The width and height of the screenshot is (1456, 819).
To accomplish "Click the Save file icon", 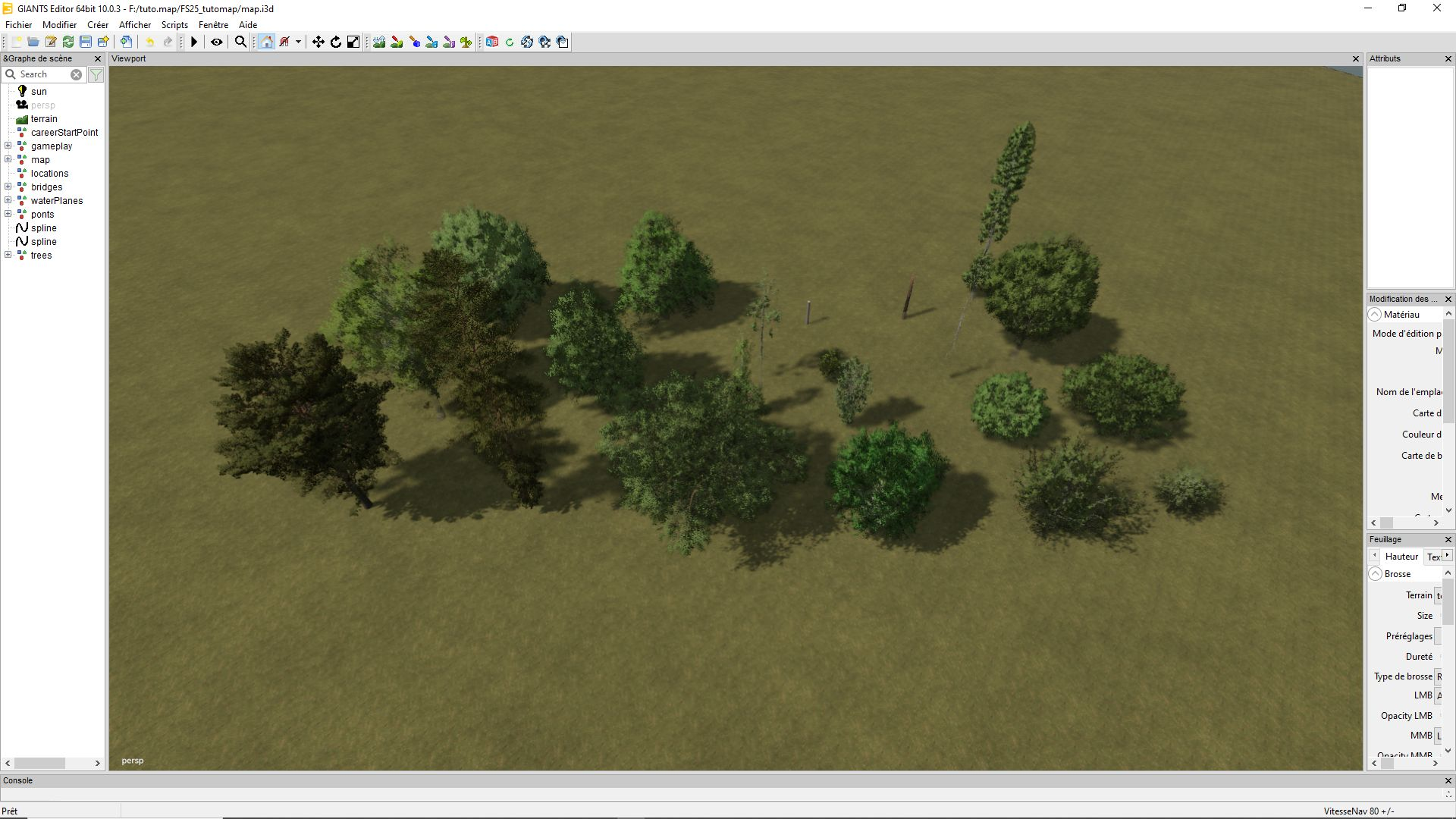I will click(x=86, y=42).
